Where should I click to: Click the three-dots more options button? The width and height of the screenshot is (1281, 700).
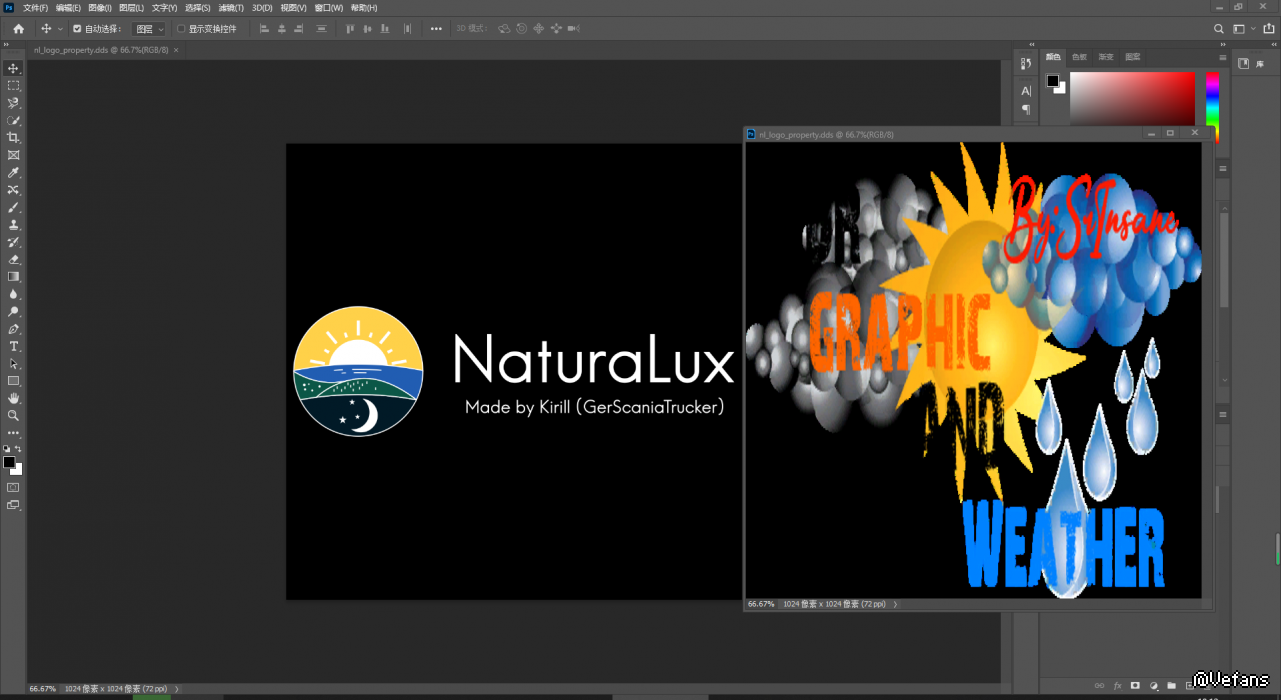(436, 29)
